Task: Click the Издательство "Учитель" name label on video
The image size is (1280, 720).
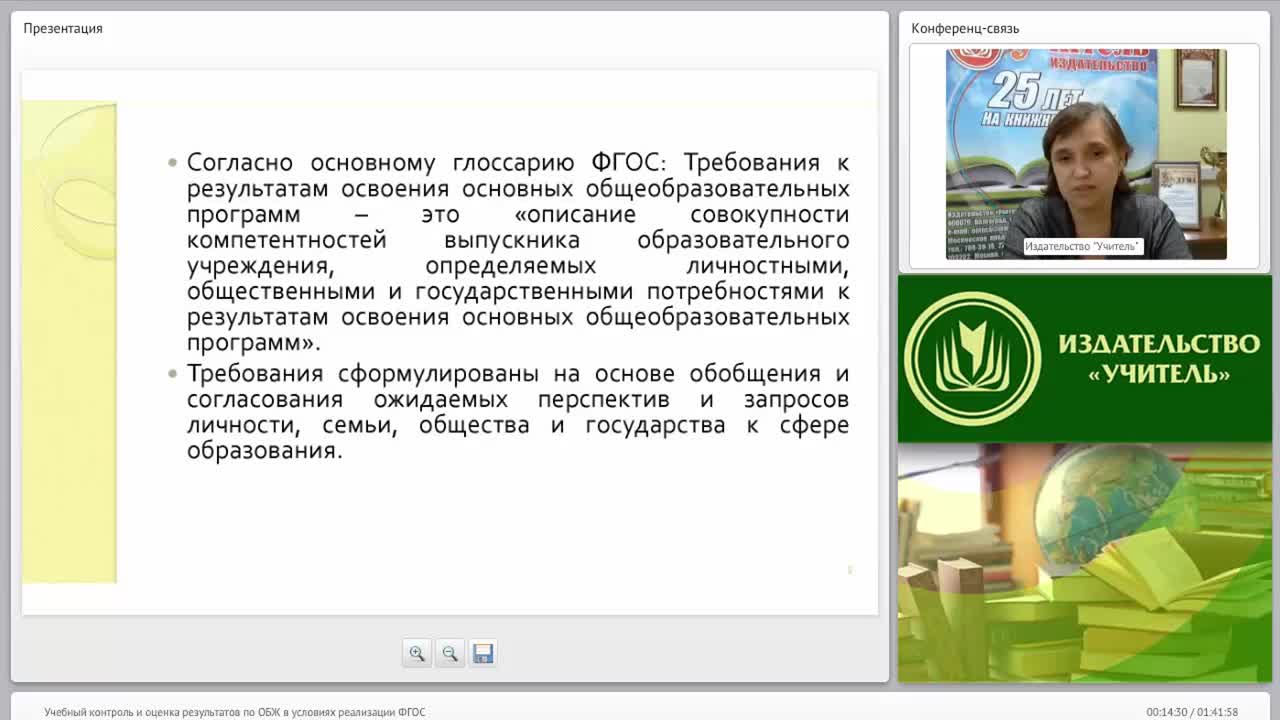Action: coord(1082,246)
